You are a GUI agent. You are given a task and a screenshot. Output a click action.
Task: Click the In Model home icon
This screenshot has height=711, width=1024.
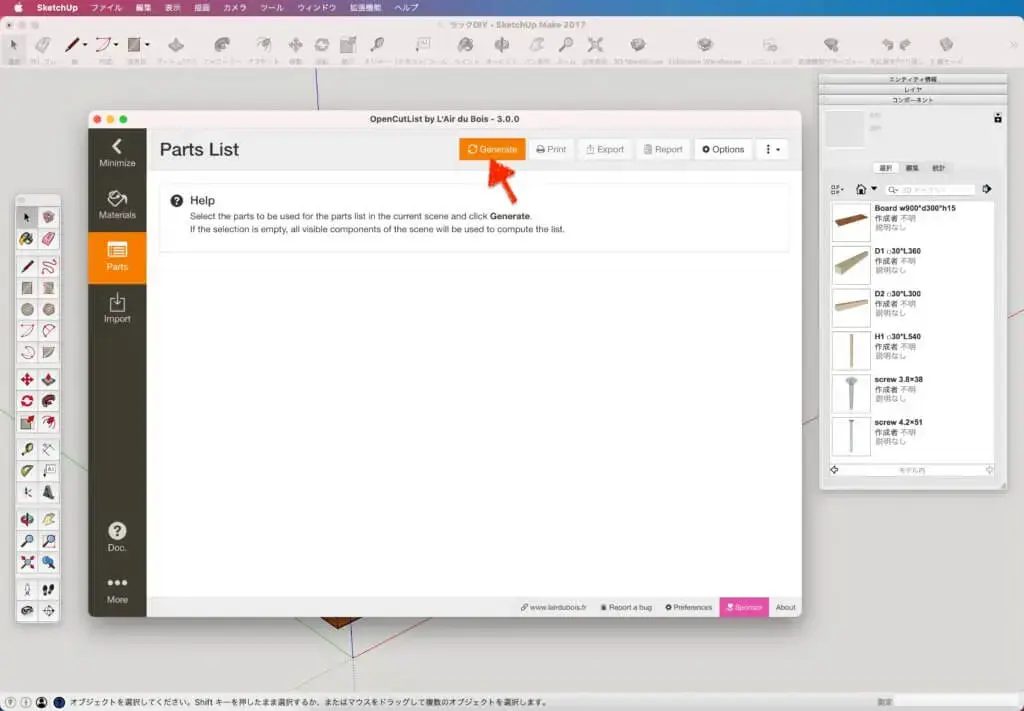861,189
